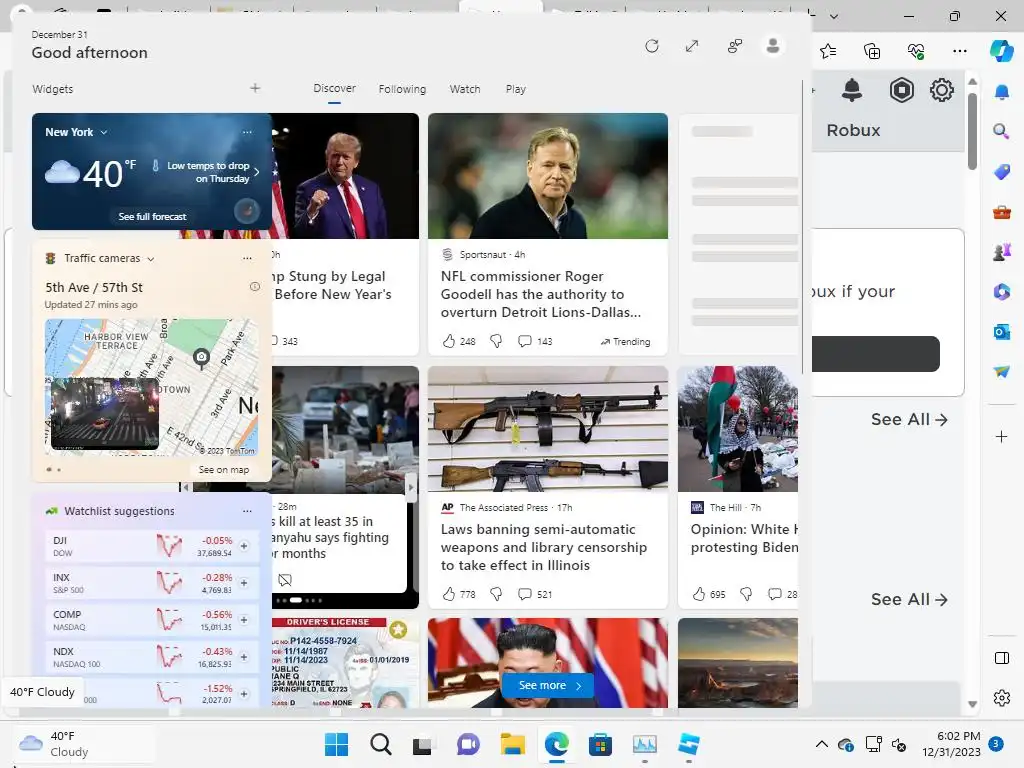
Task: Open Edge favorites star icon
Action: tap(828, 51)
